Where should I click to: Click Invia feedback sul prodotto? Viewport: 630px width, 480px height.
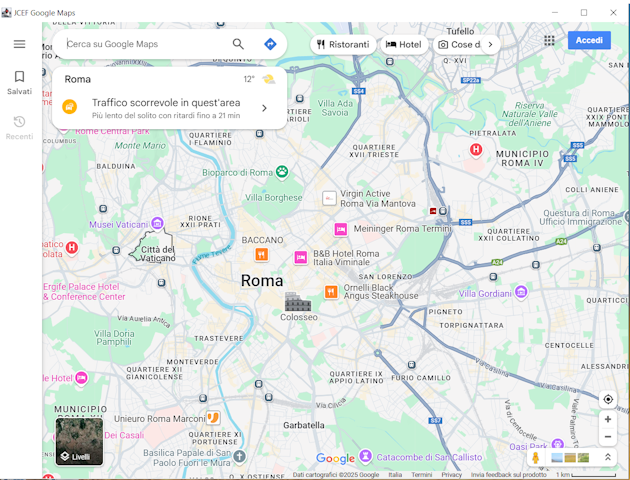point(509,475)
